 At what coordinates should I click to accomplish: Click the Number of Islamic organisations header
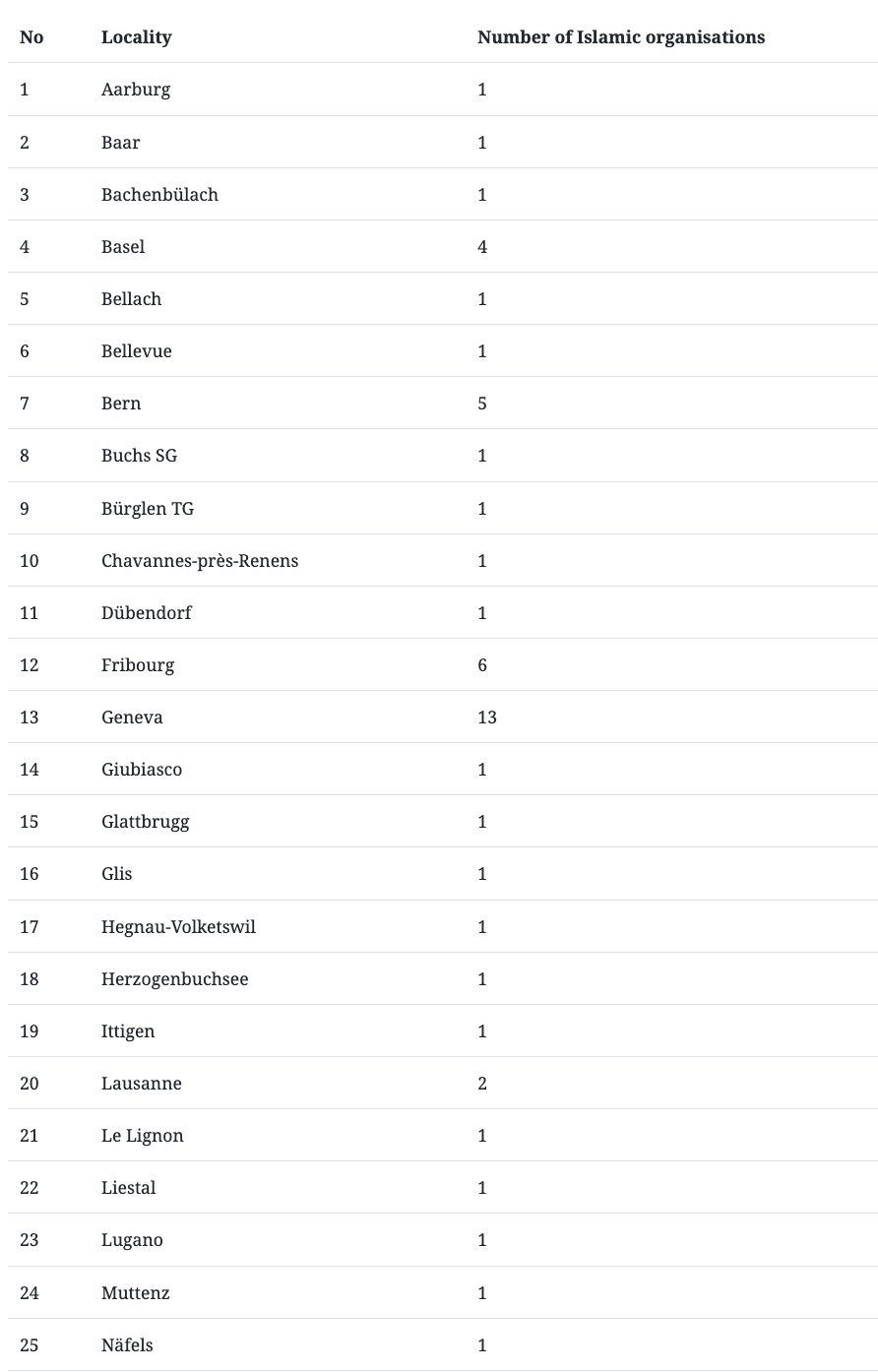(621, 37)
